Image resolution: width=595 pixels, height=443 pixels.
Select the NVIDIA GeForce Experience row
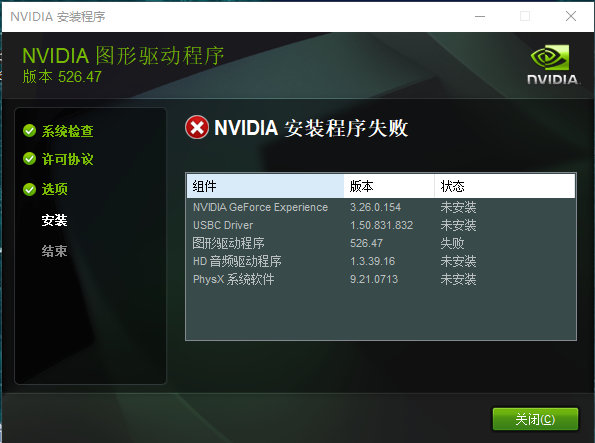click(381, 207)
